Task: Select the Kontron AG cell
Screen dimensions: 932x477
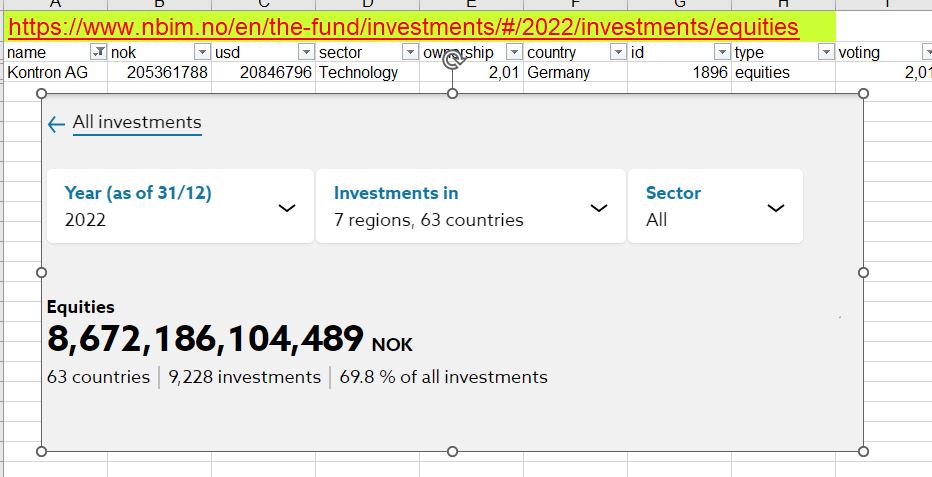Action: [48, 72]
